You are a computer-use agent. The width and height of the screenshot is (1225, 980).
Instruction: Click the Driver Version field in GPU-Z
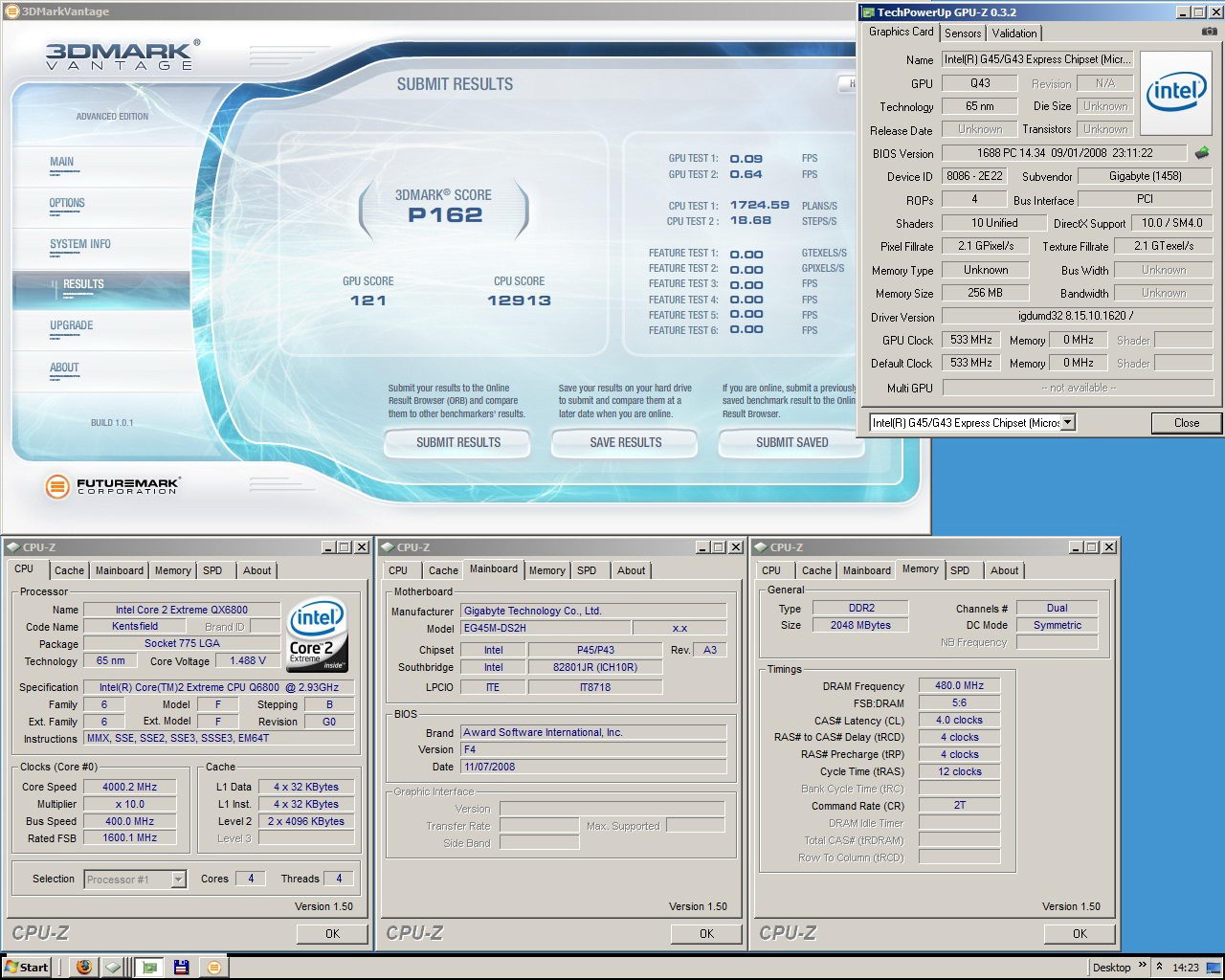coord(1077,316)
